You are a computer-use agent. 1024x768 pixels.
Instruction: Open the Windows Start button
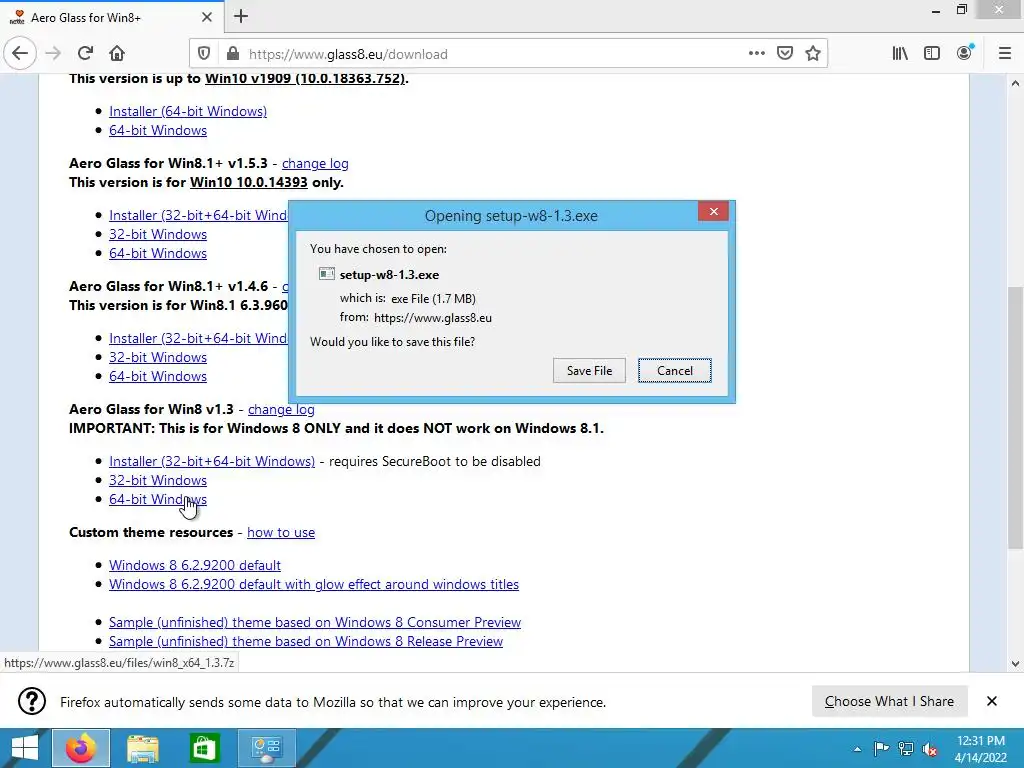24,748
